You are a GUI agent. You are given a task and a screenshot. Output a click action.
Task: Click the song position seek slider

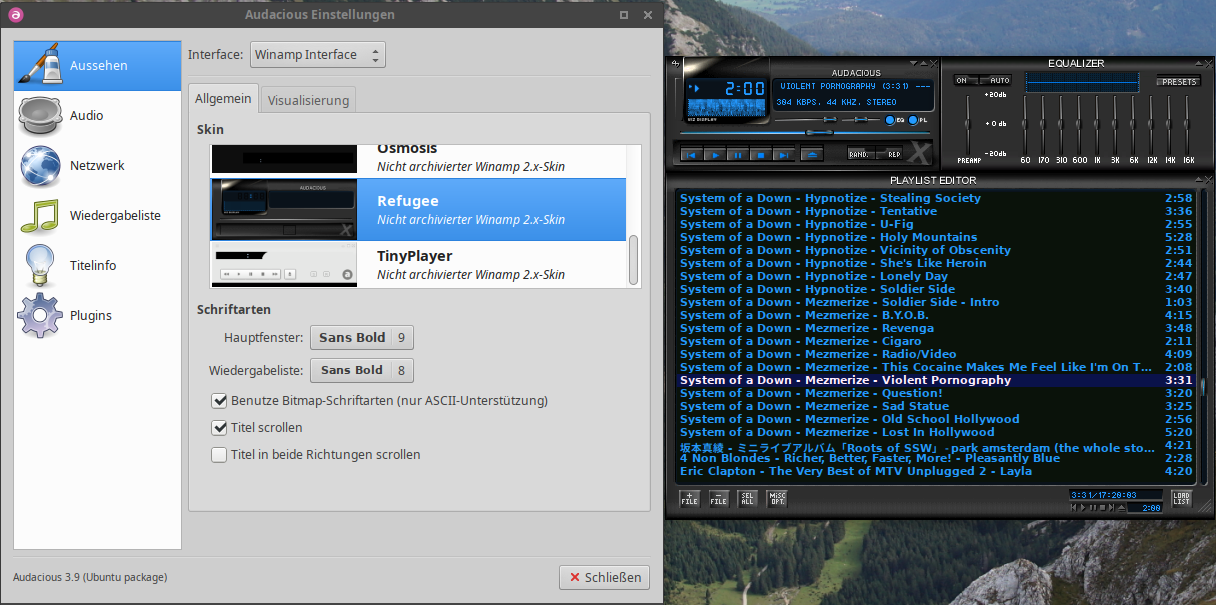click(x=805, y=132)
